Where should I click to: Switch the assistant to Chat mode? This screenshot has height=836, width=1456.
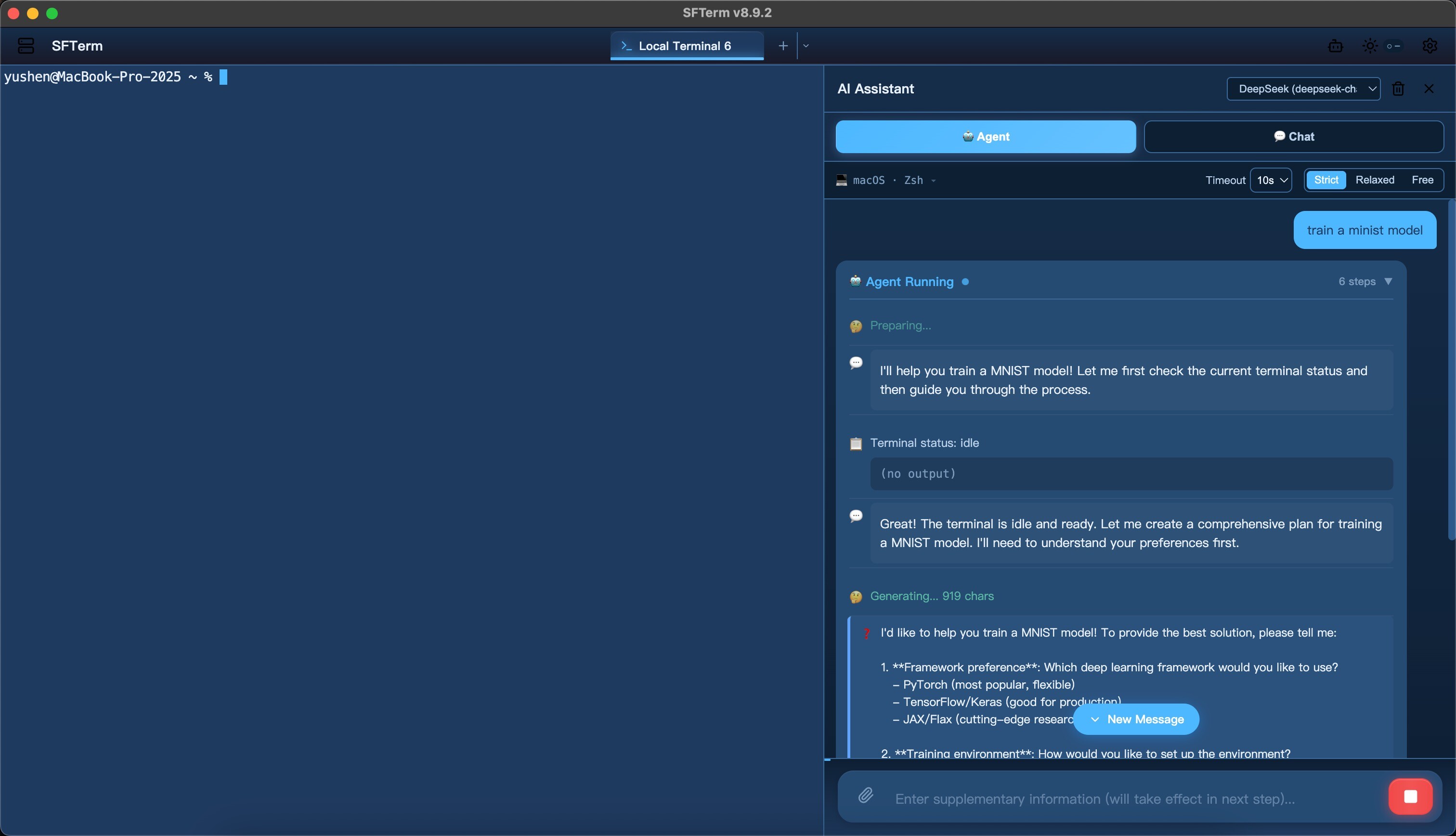(1294, 136)
